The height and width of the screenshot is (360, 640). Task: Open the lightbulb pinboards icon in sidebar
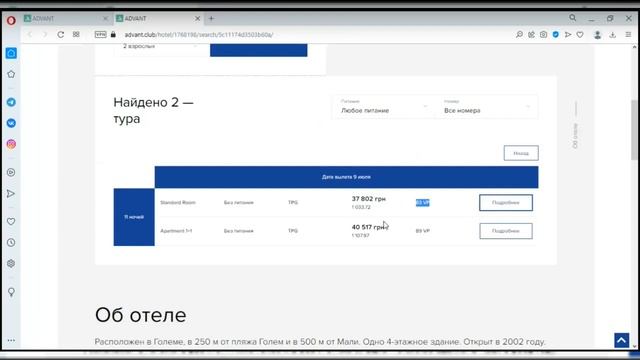pyautogui.click(x=11, y=292)
